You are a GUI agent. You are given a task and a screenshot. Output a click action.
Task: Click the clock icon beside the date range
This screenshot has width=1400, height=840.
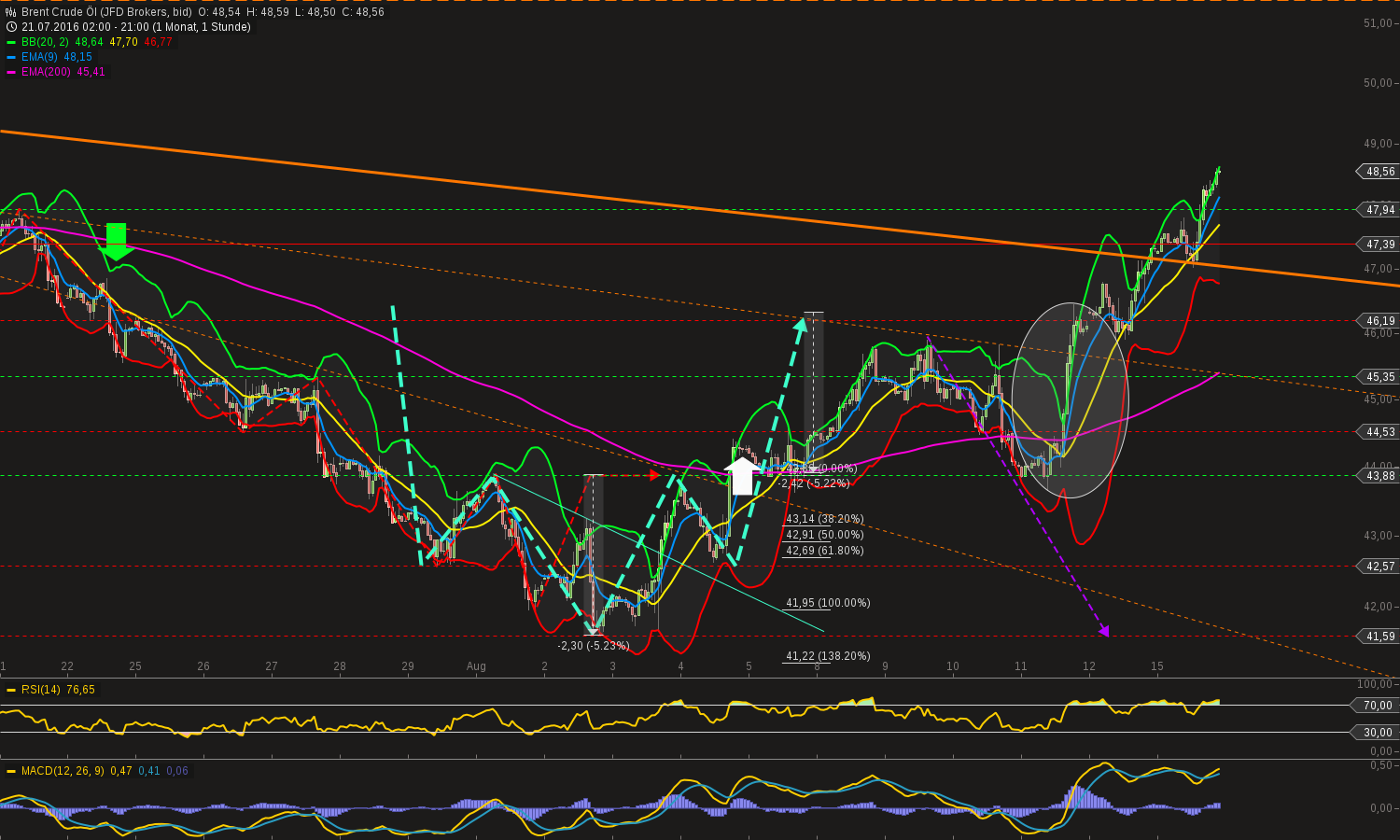pos(10,27)
